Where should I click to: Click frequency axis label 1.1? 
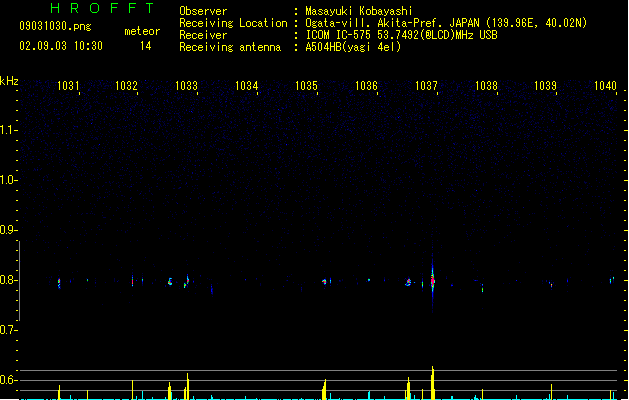click(8, 130)
